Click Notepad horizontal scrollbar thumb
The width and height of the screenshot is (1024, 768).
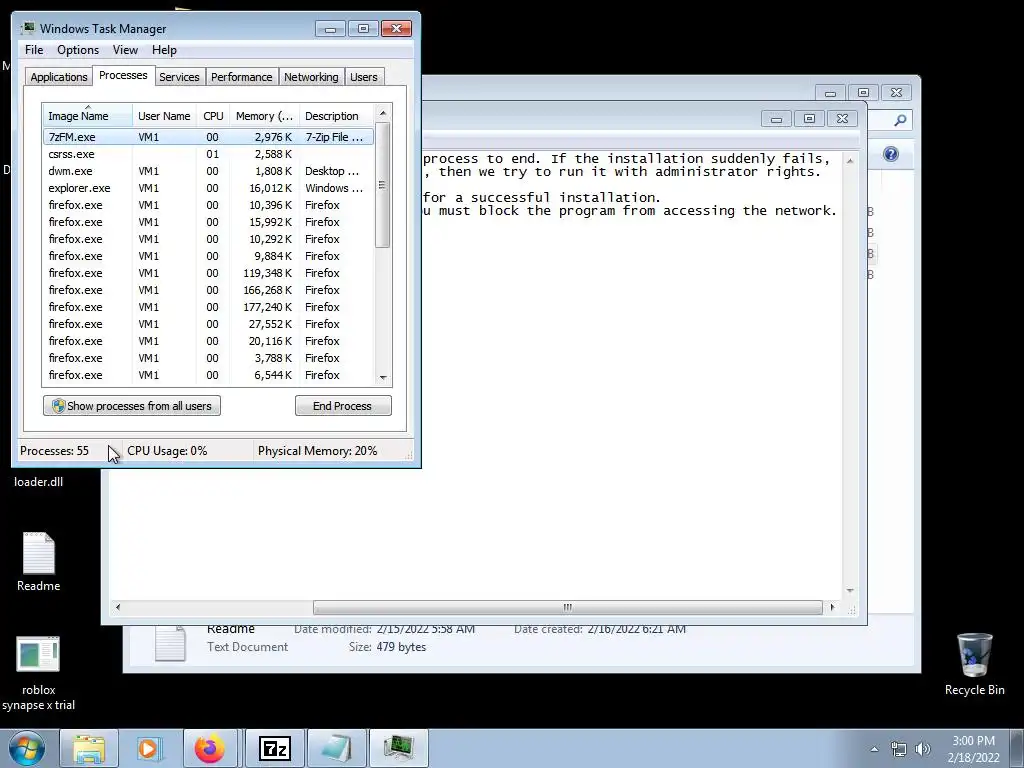coord(568,607)
